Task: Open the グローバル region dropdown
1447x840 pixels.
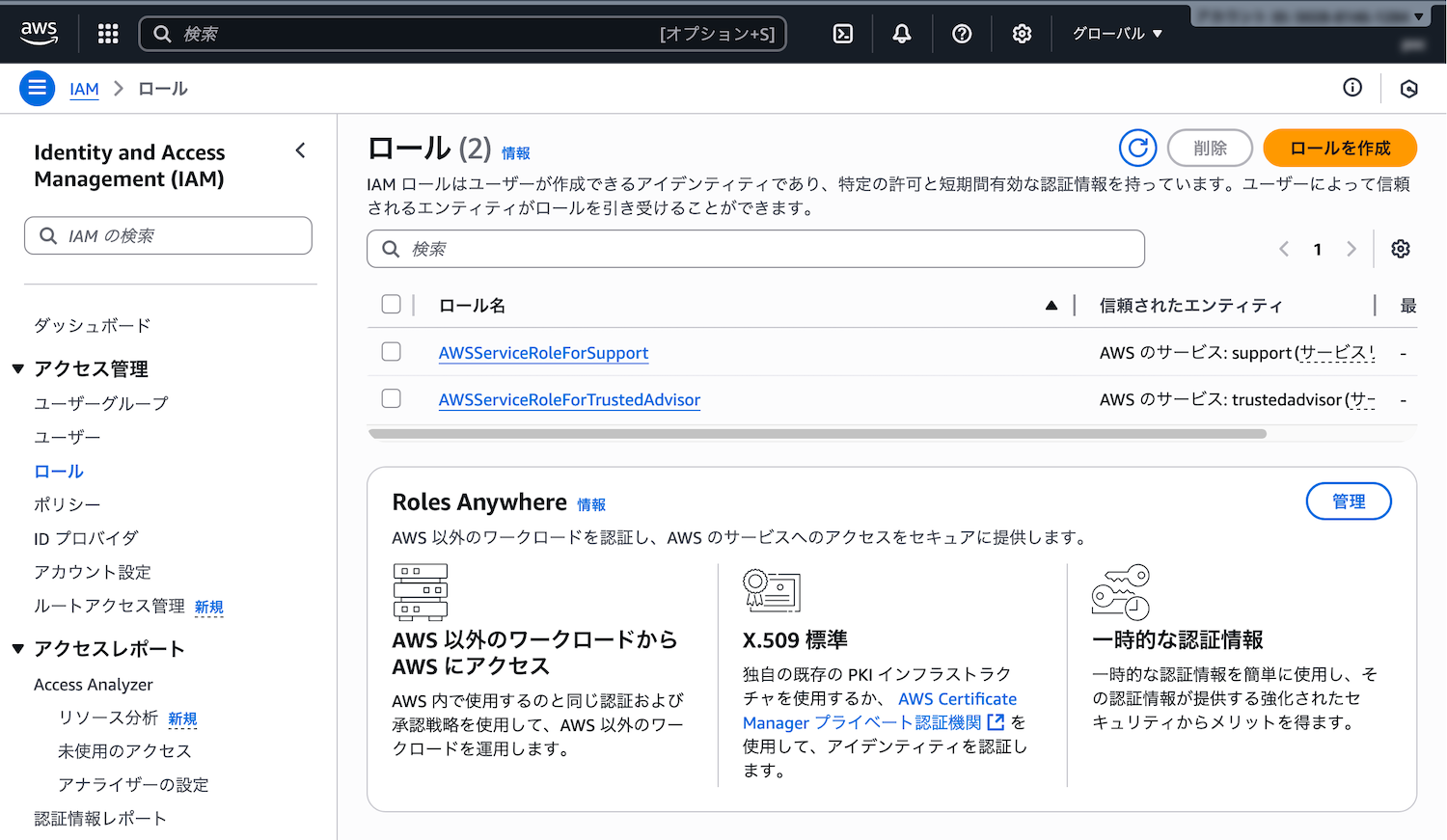Action: [1117, 34]
